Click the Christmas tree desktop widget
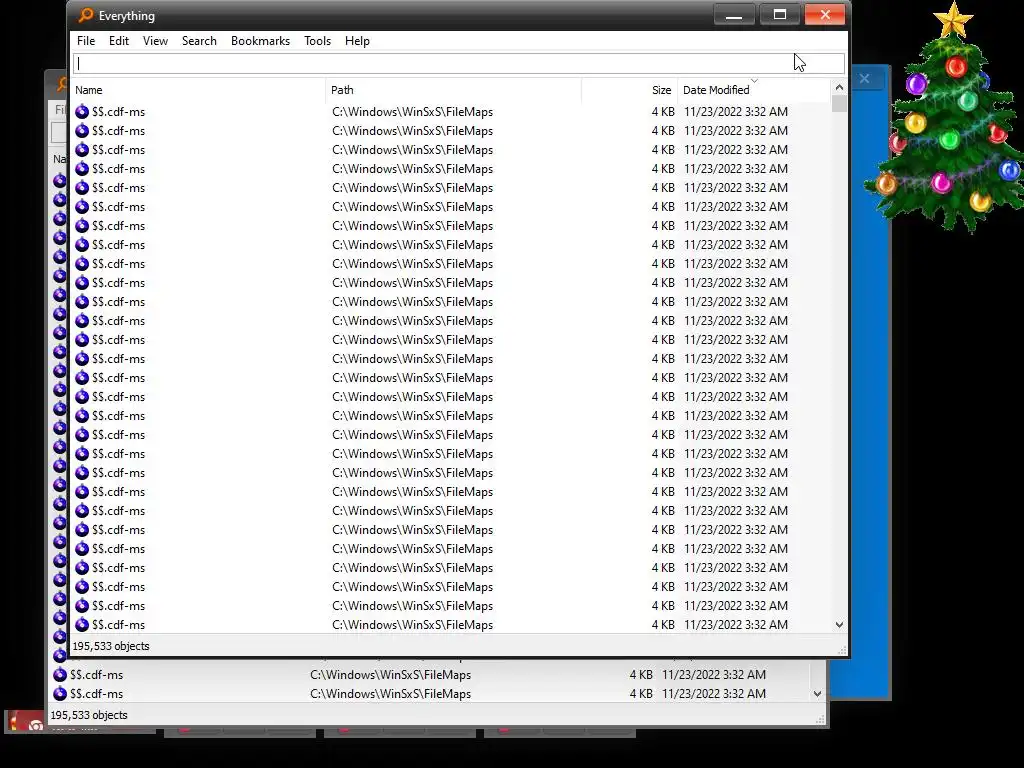Viewport: 1024px width, 768px height. [945, 124]
